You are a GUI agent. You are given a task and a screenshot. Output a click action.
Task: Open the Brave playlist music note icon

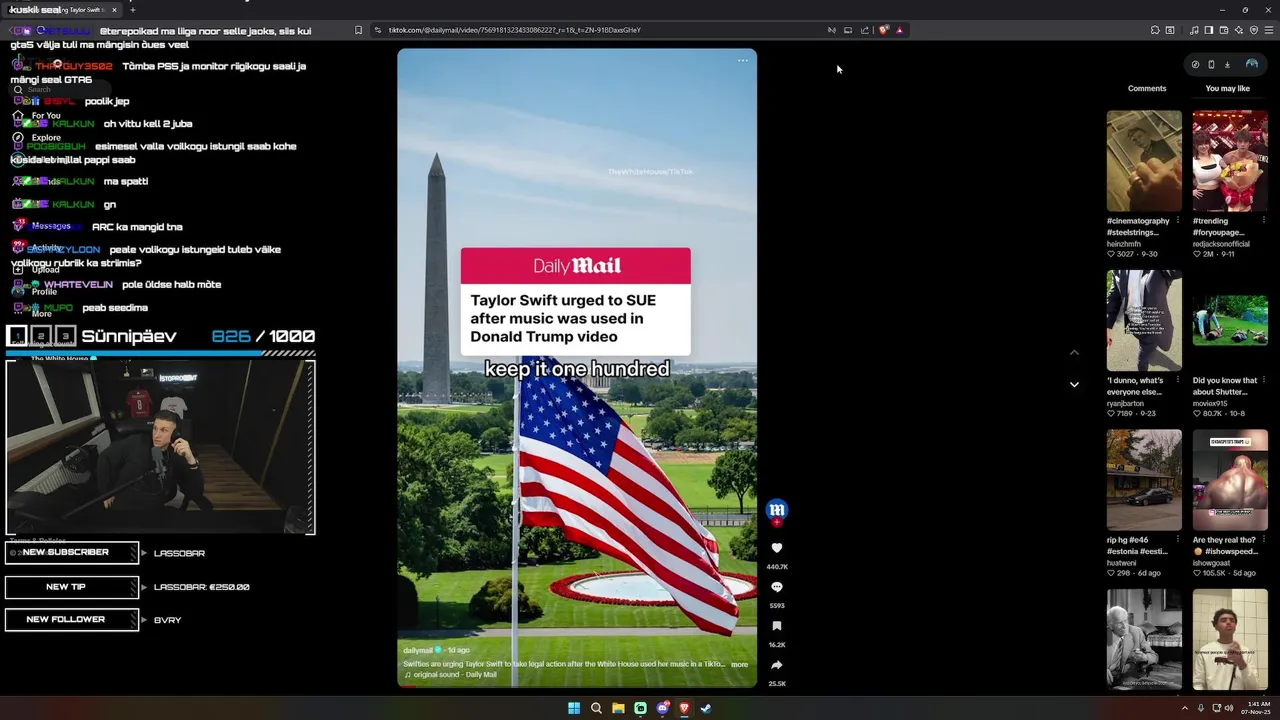1194,30
